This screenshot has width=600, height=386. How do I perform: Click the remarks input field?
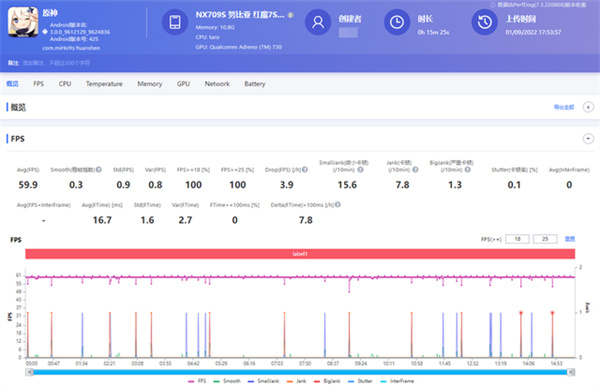click(x=56, y=63)
